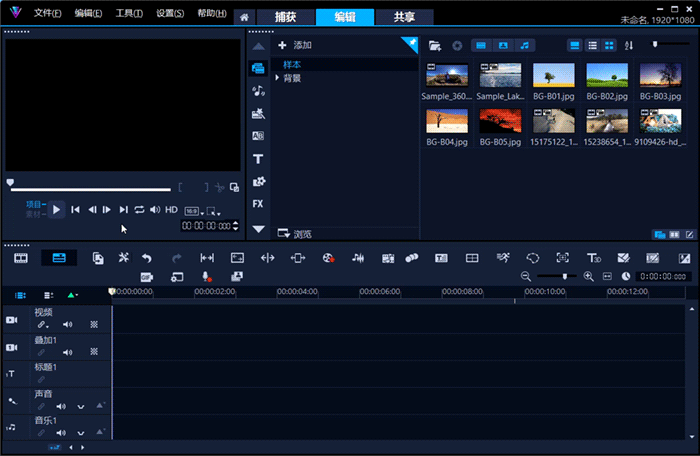Click the 浏览 browse button
This screenshot has width=700, height=456.
click(x=295, y=234)
